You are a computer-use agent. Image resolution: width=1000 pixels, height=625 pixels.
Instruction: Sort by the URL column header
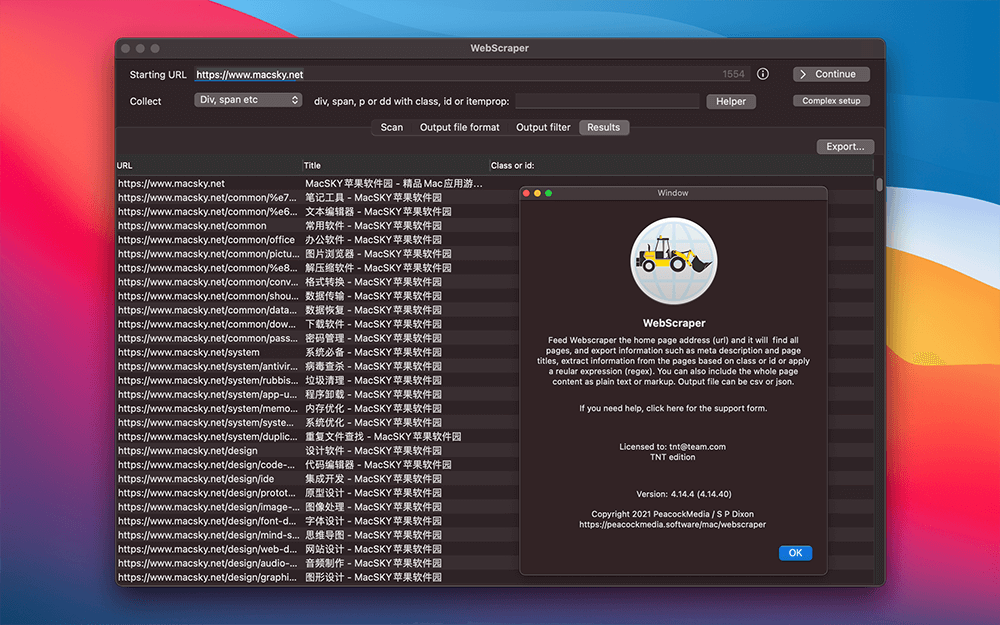click(x=209, y=166)
